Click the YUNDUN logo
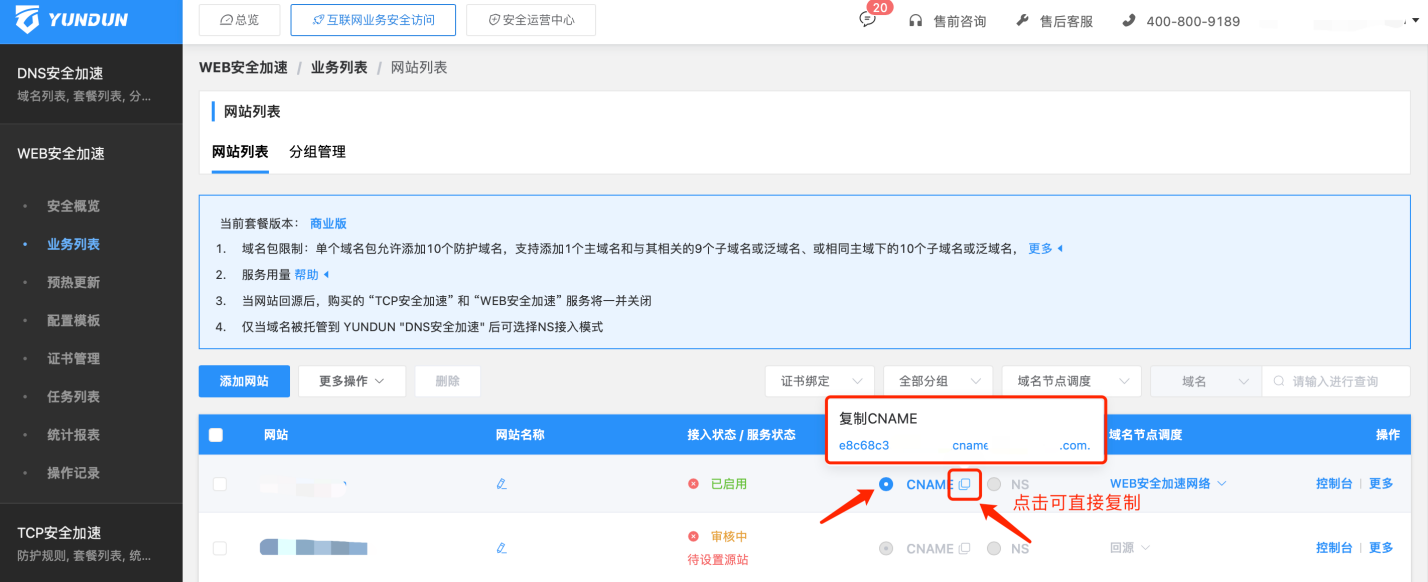Viewport: 1428px width, 582px height. pyautogui.click(x=72, y=19)
